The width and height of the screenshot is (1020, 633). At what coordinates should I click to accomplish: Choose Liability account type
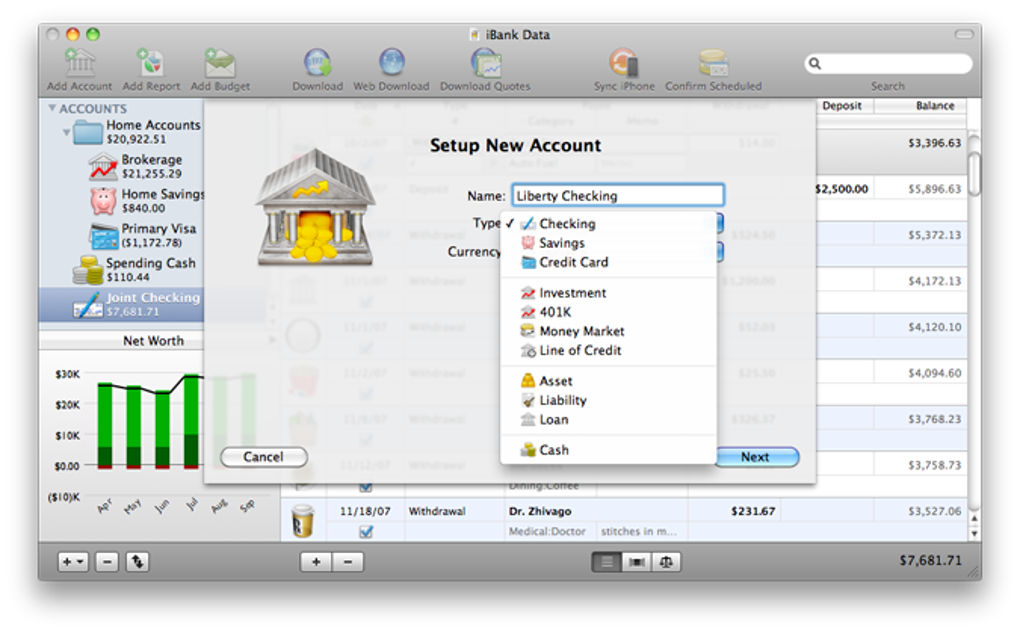608,400
